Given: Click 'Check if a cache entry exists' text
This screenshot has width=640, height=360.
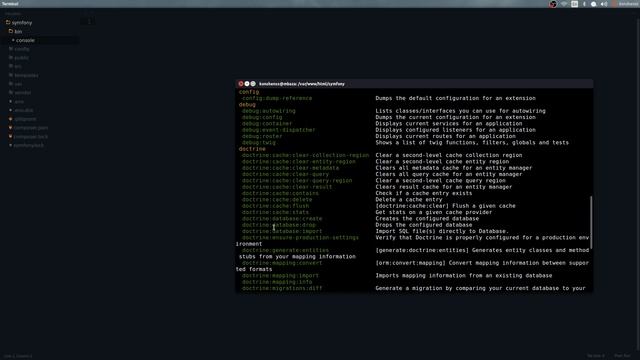Looking at the screenshot, I should coord(424,193).
